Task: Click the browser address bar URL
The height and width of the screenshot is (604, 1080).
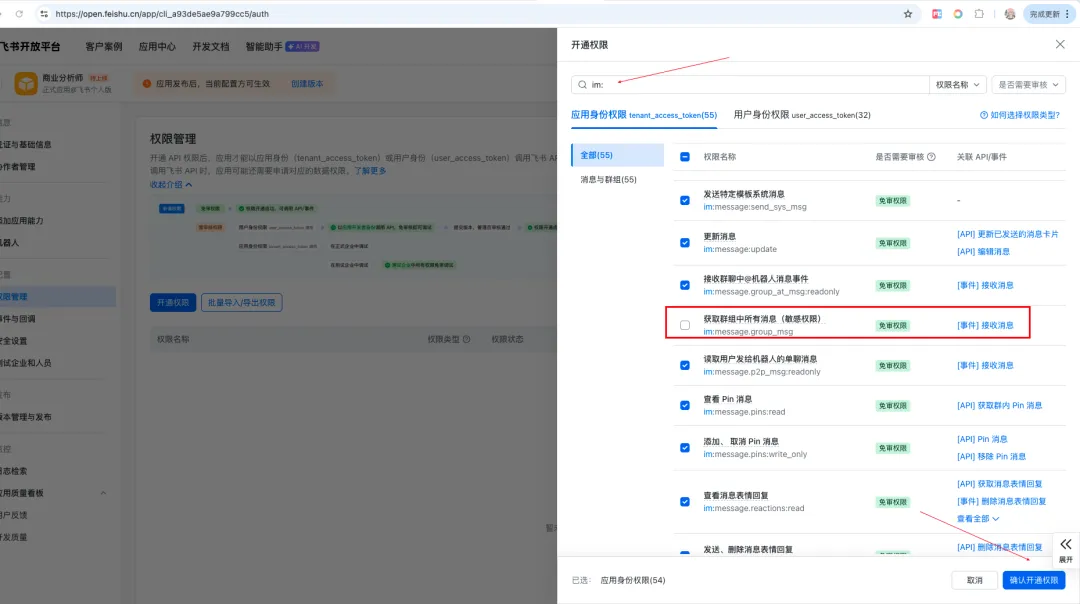Action: click(162, 14)
